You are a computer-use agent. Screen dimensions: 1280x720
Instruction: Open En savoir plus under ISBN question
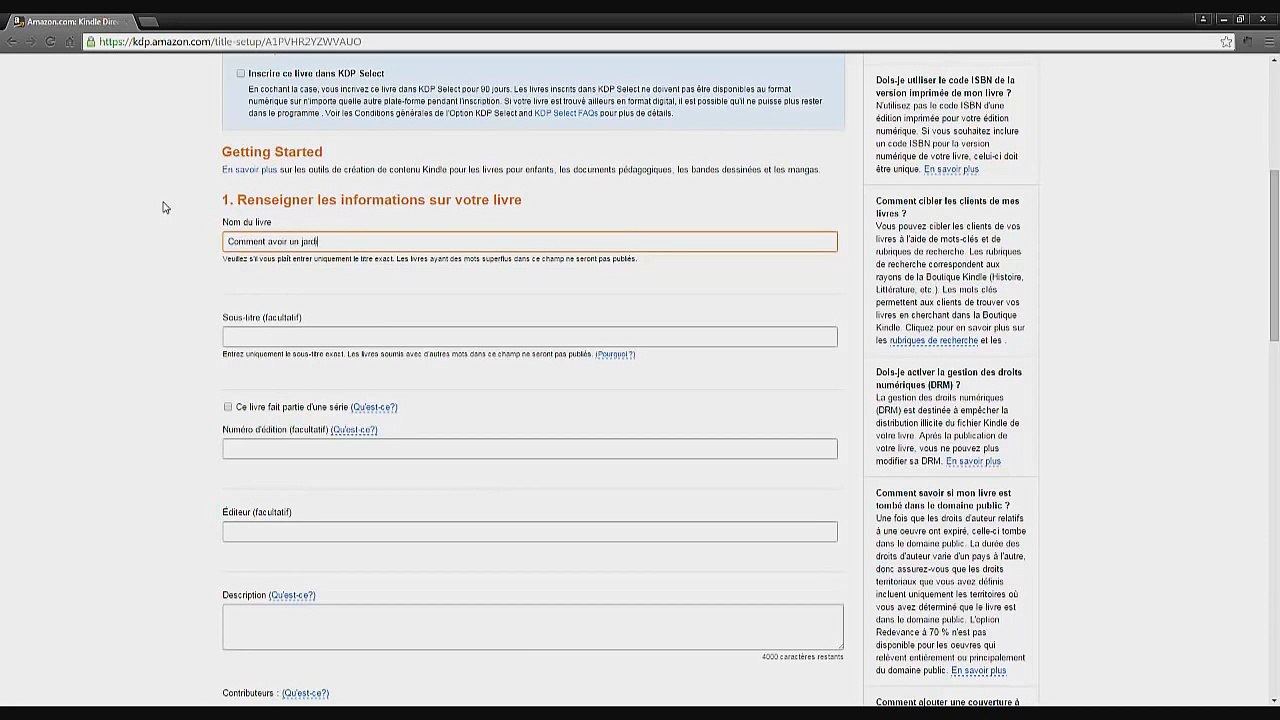951,169
